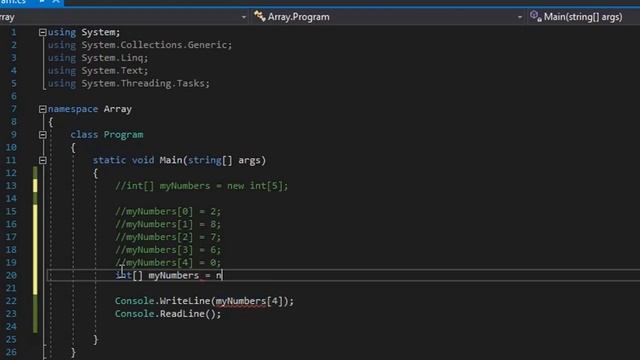
Task: Collapse the static void Main method block
Action: point(42,160)
